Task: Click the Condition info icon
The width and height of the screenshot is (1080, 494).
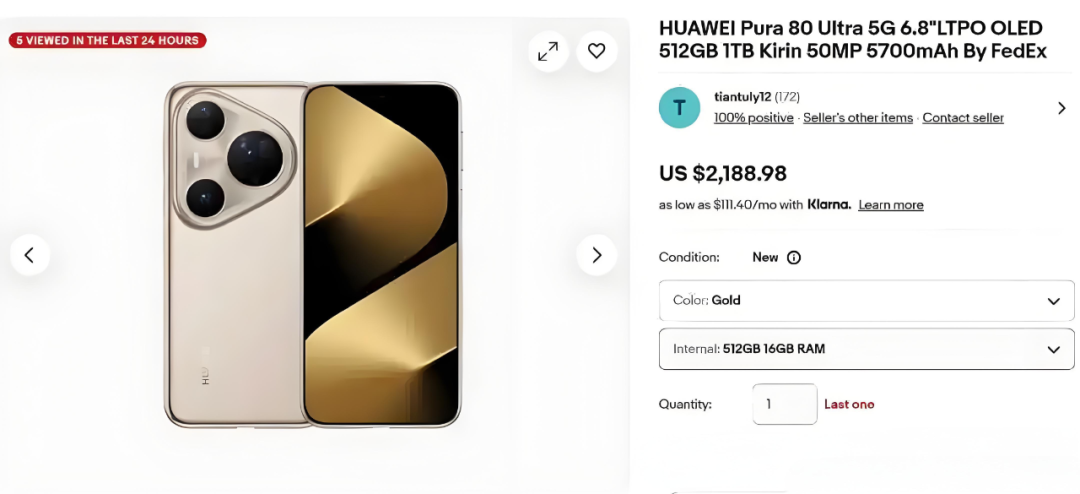Action: 794,257
